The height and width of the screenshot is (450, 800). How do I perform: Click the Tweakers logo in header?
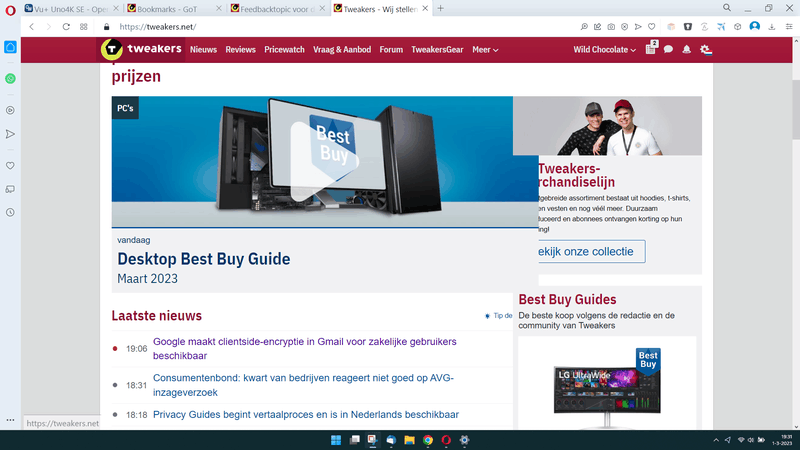(x=141, y=49)
